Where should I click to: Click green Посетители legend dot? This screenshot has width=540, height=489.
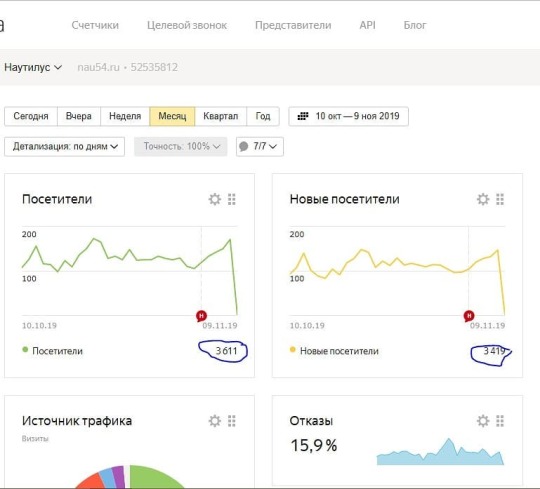(x=25, y=350)
